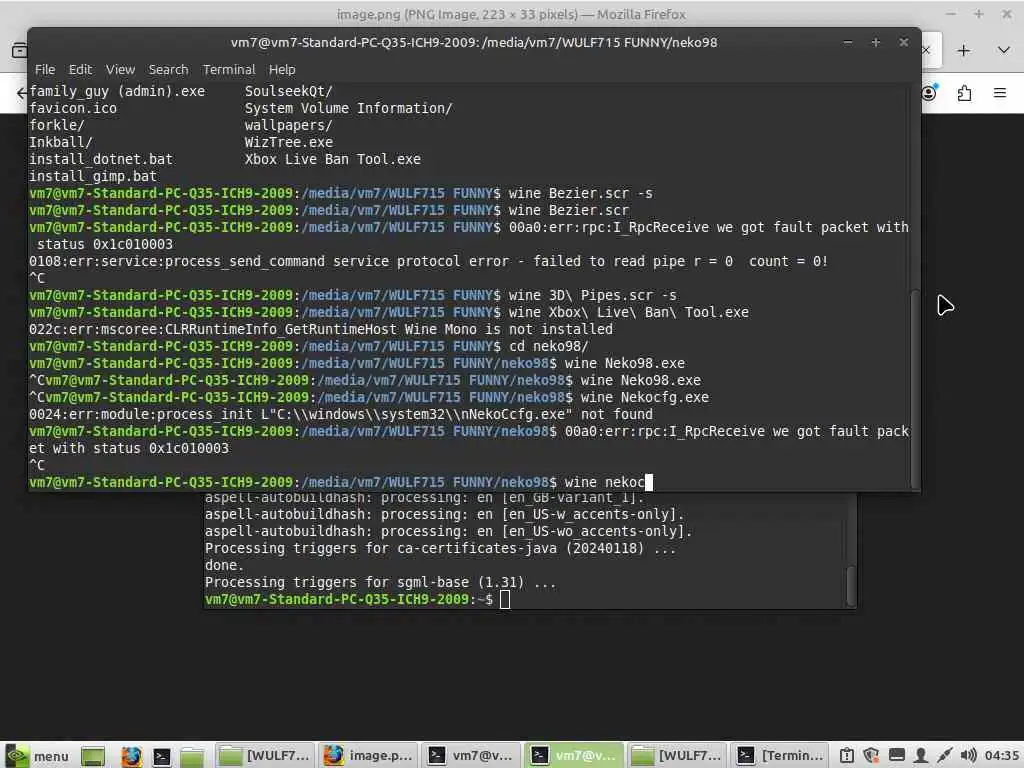The height and width of the screenshot is (768, 1024).
Task: Click 'install_gimp.bat' in the listing
Action: pos(93,176)
